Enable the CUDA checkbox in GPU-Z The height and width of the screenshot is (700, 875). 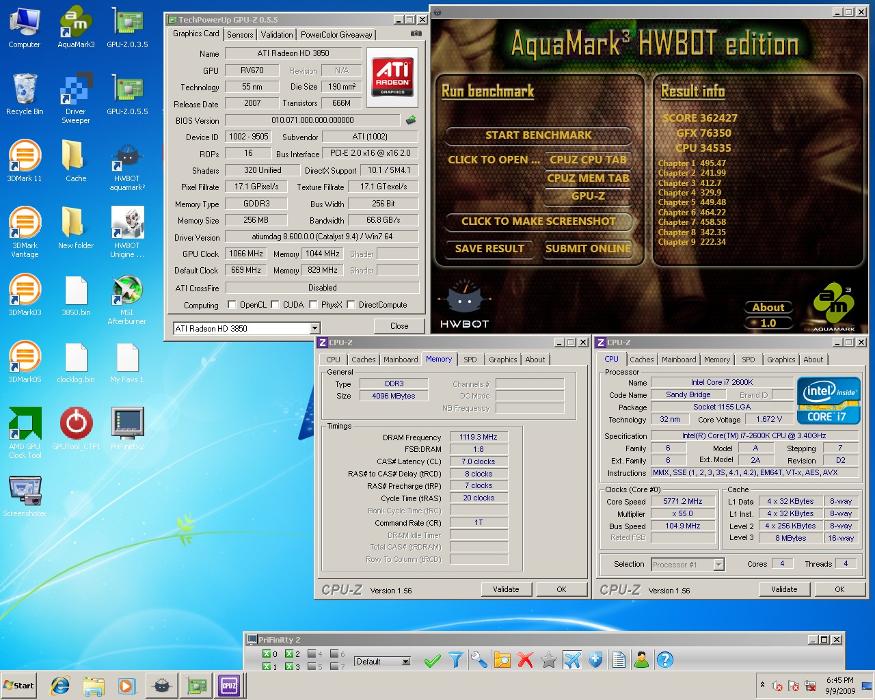(275, 305)
